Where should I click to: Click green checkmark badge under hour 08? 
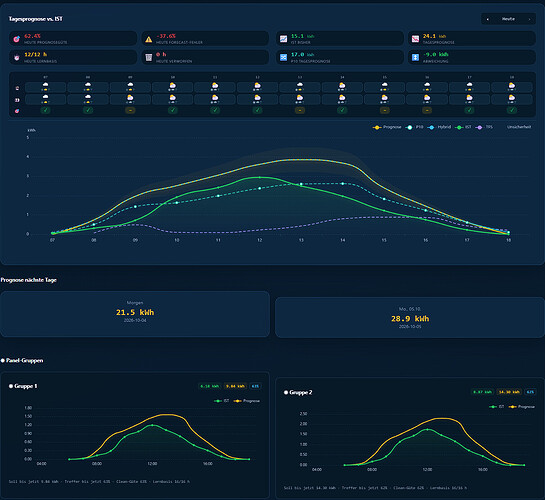point(88,110)
